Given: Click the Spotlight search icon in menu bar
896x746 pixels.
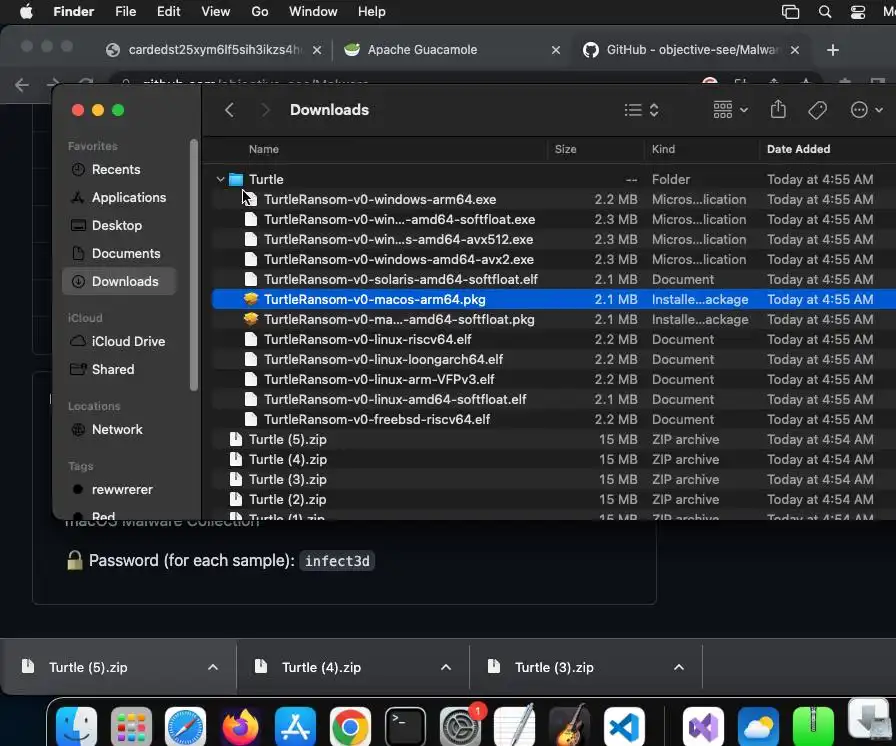Looking at the screenshot, I should 825,12.
